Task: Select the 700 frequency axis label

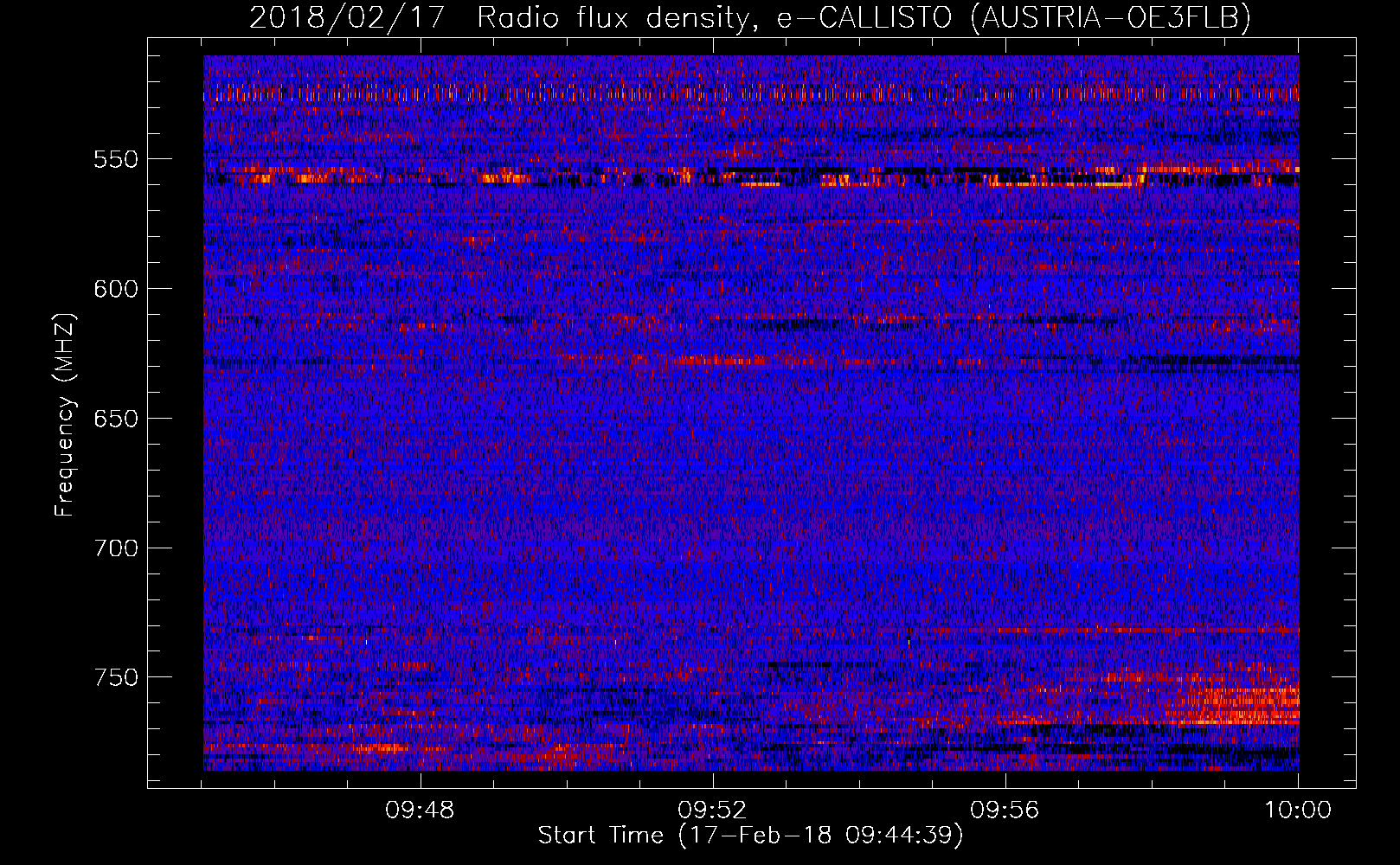Action: tap(116, 548)
